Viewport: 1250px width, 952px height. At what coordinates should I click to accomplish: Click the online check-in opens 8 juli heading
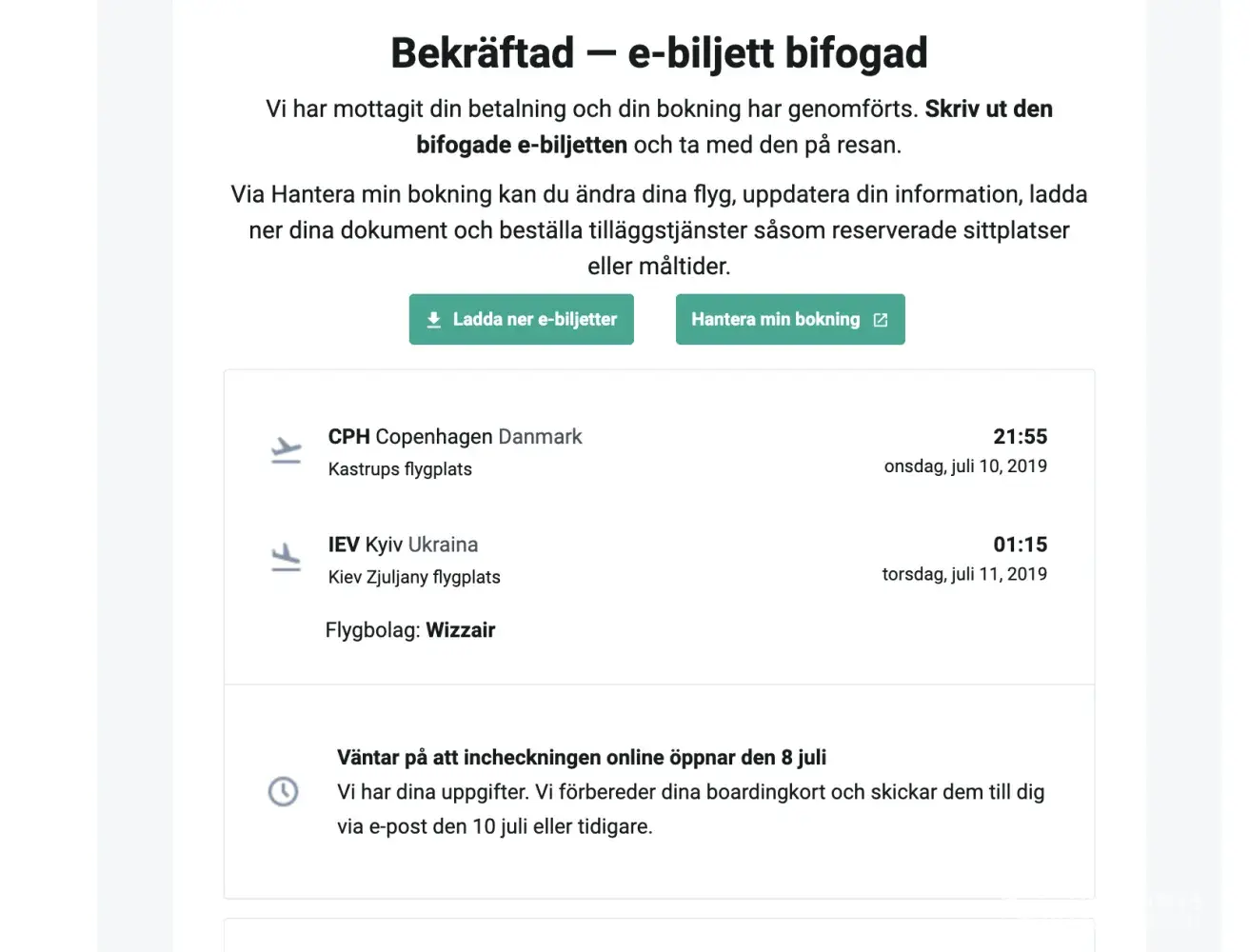[x=581, y=758]
